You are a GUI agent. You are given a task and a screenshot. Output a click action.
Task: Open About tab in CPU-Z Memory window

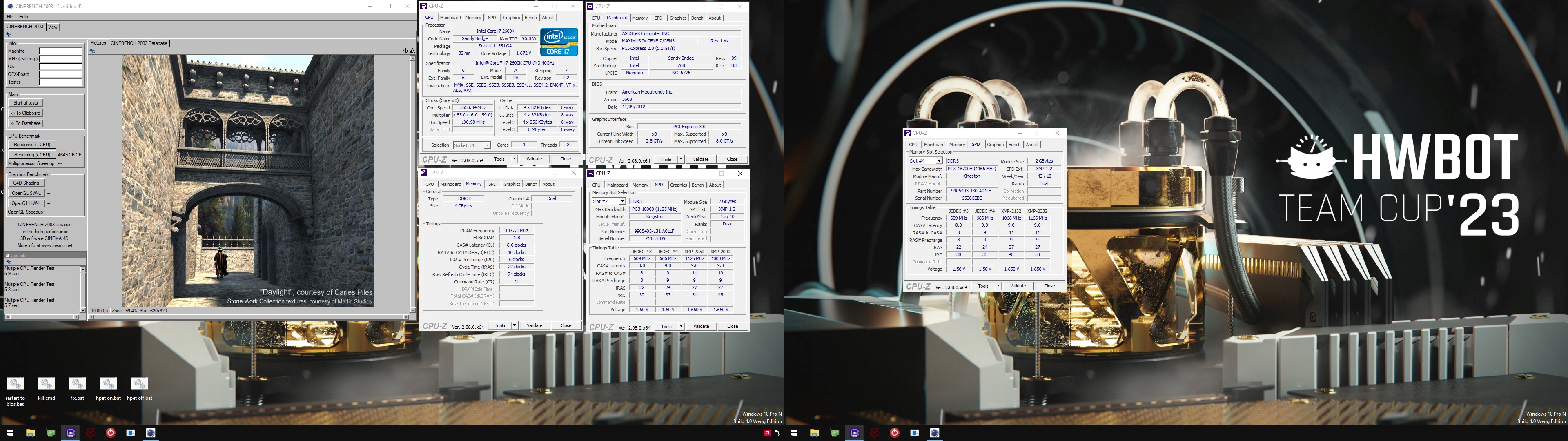point(548,185)
